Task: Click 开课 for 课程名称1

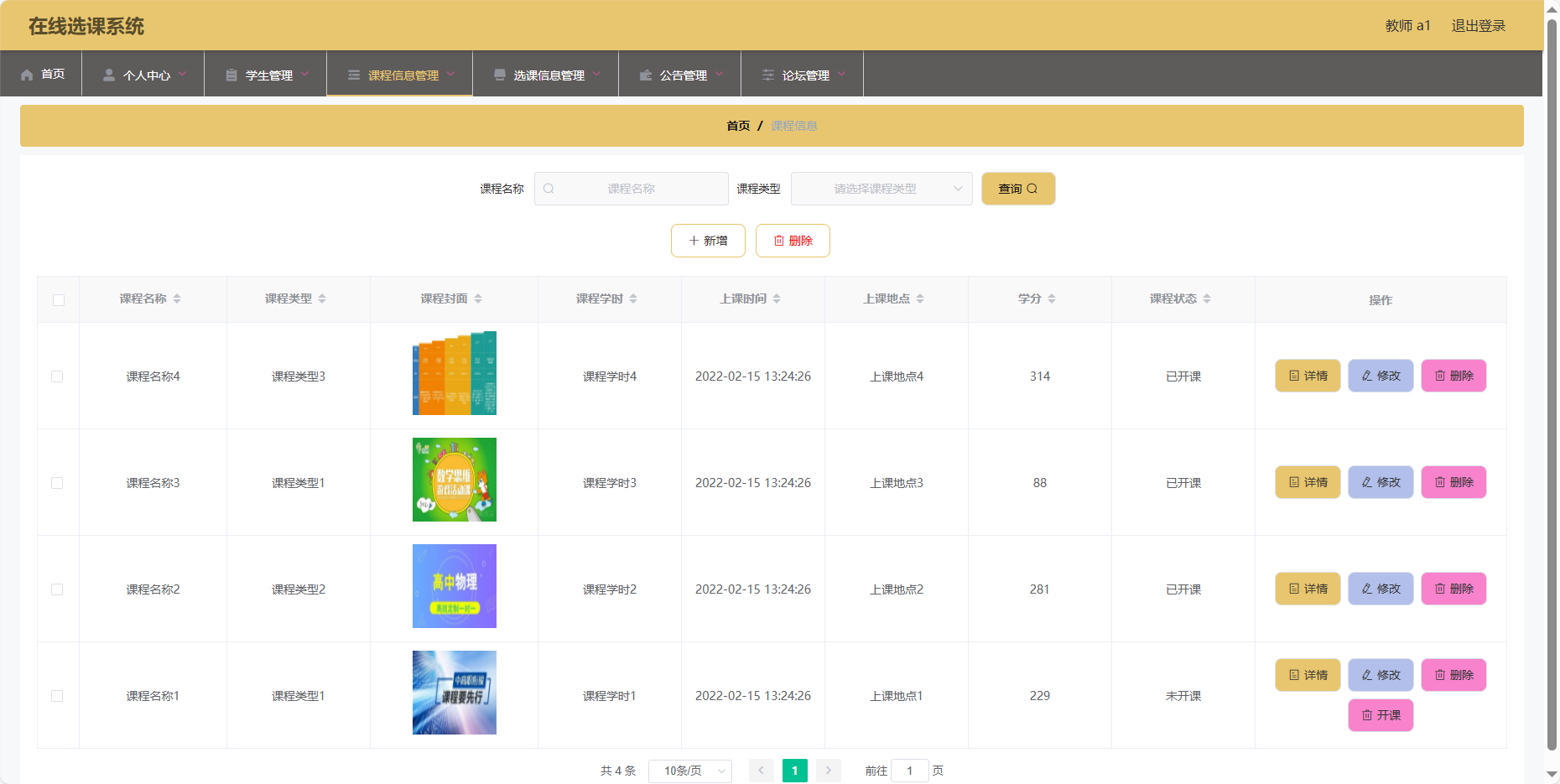Action: tap(1381, 715)
